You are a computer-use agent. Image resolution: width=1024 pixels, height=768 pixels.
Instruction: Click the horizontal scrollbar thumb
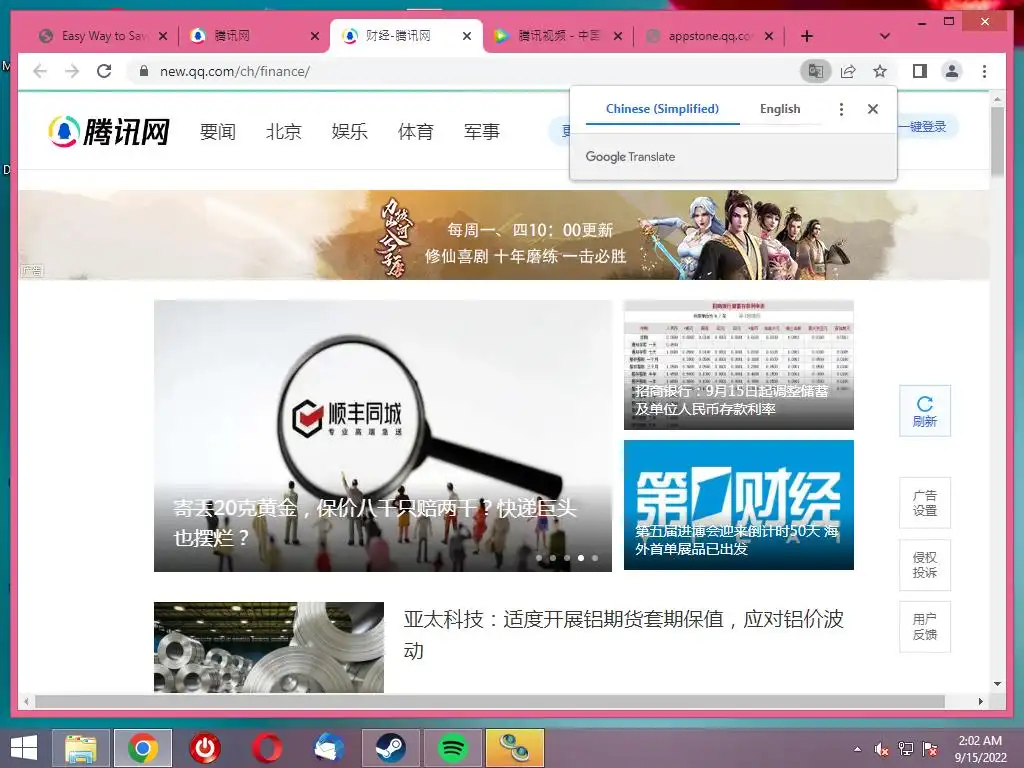[x=489, y=701]
